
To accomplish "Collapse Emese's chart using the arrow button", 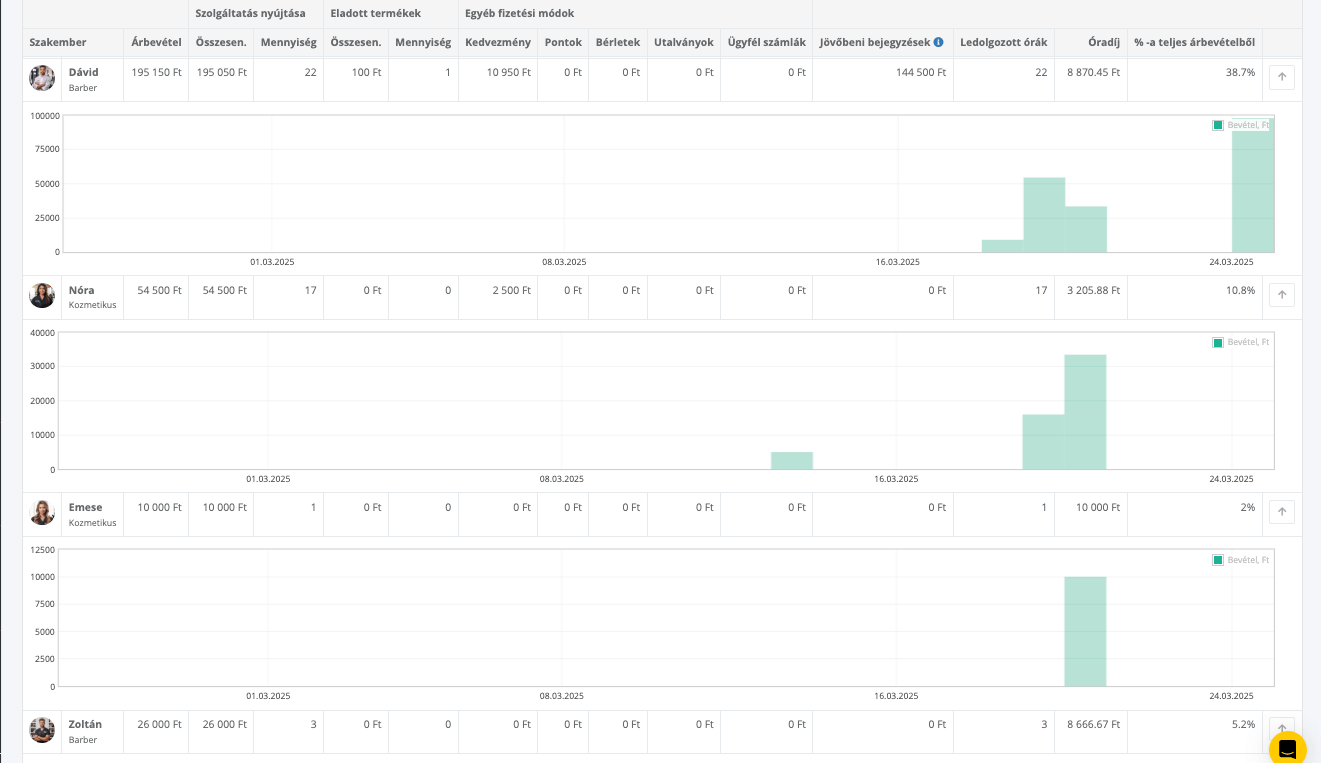I will click(1281, 512).
